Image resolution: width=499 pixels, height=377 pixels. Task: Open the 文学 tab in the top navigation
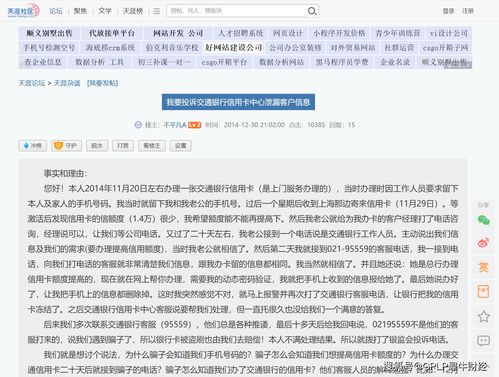[x=105, y=11]
